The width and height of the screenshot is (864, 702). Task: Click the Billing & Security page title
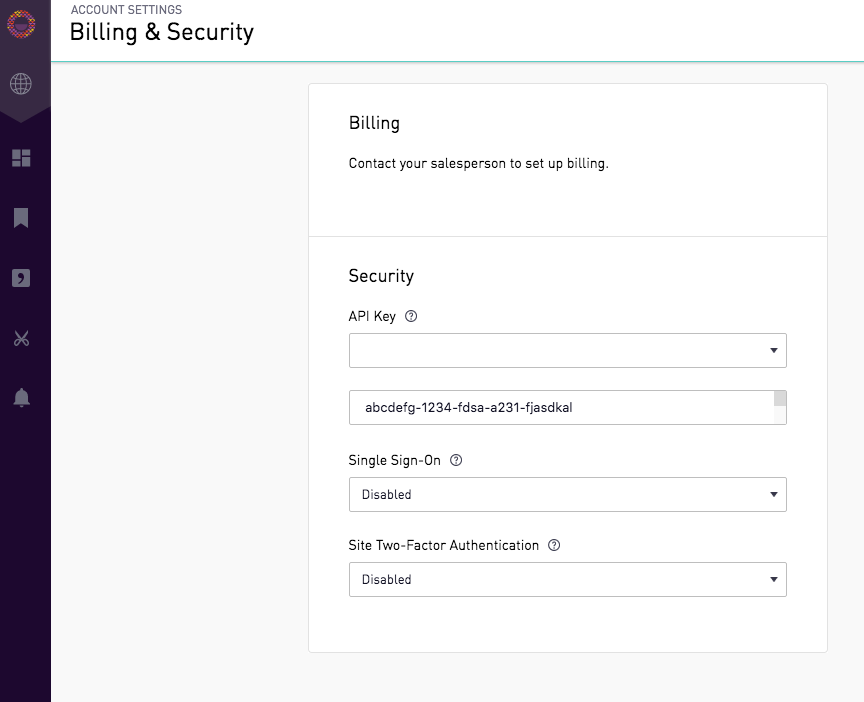[161, 32]
